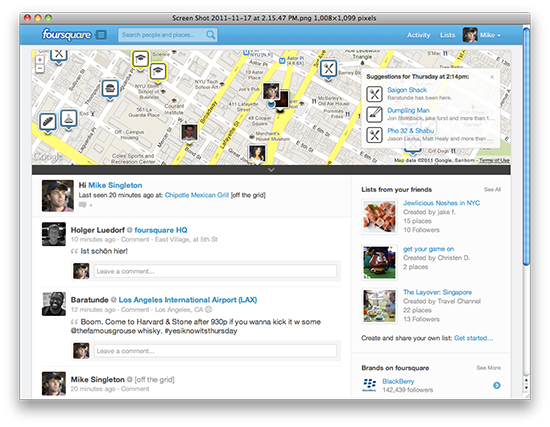The width and height of the screenshot is (550, 427).
Task: Collapse the map with the chevron bar
Action: 271,170
